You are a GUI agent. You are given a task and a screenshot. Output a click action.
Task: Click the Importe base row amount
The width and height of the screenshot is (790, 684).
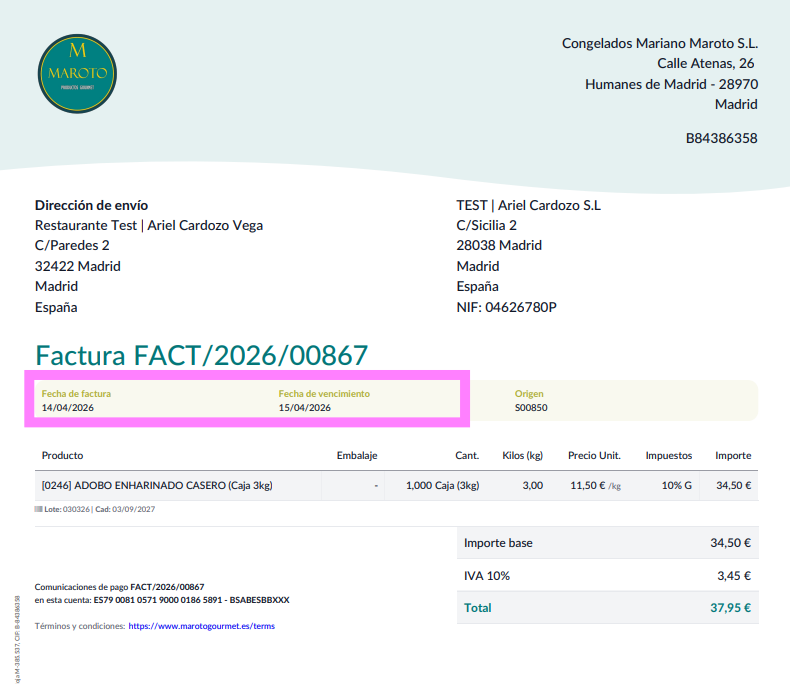click(x=729, y=543)
